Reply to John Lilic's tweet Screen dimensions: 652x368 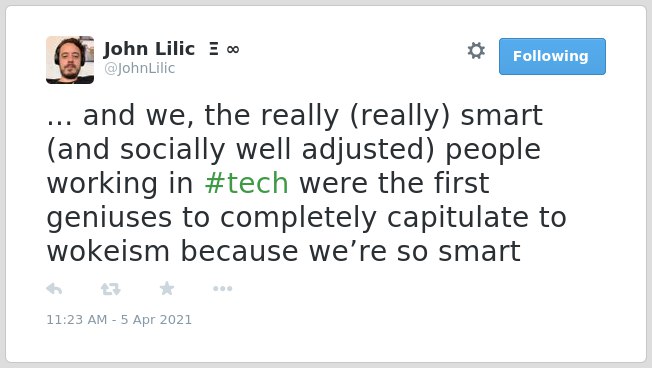[54, 289]
